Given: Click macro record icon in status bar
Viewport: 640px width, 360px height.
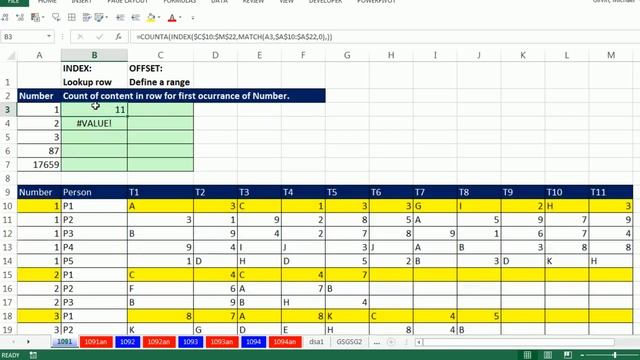Looking at the screenshot, I should 33,355.
